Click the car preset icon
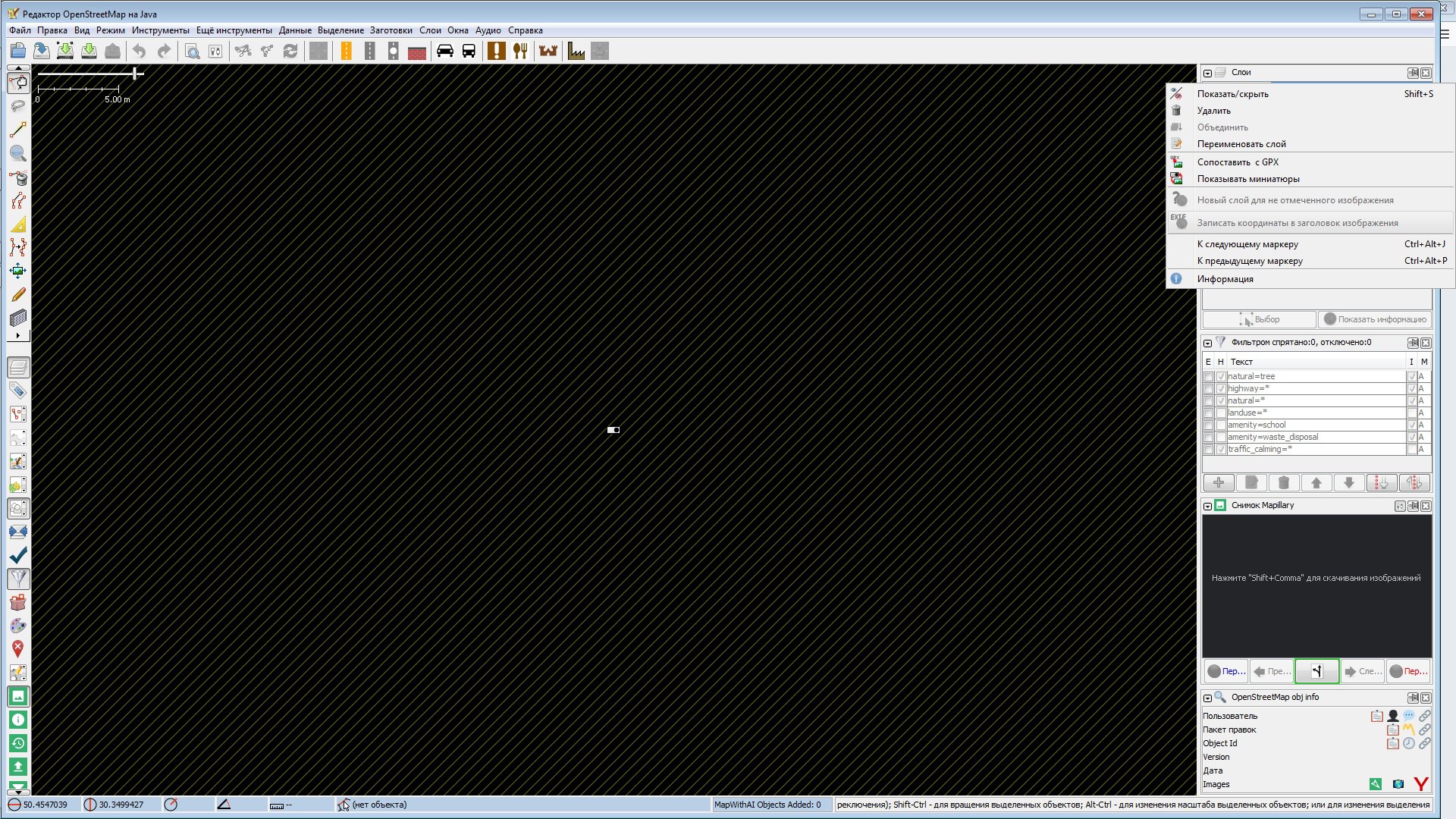Image resolution: width=1456 pixels, height=819 pixels. (x=445, y=52)
